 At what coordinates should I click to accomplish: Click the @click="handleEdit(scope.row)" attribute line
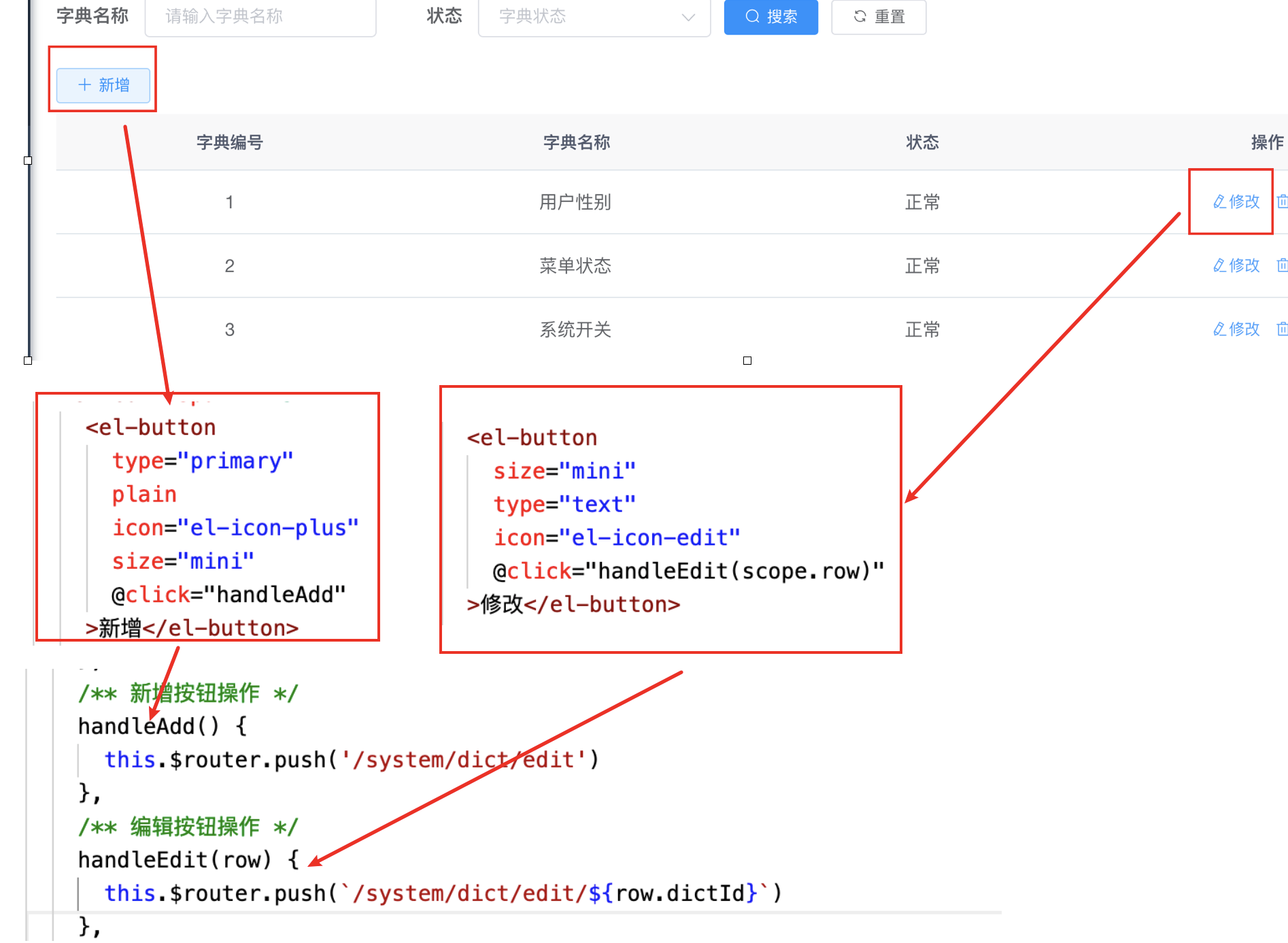689,572
